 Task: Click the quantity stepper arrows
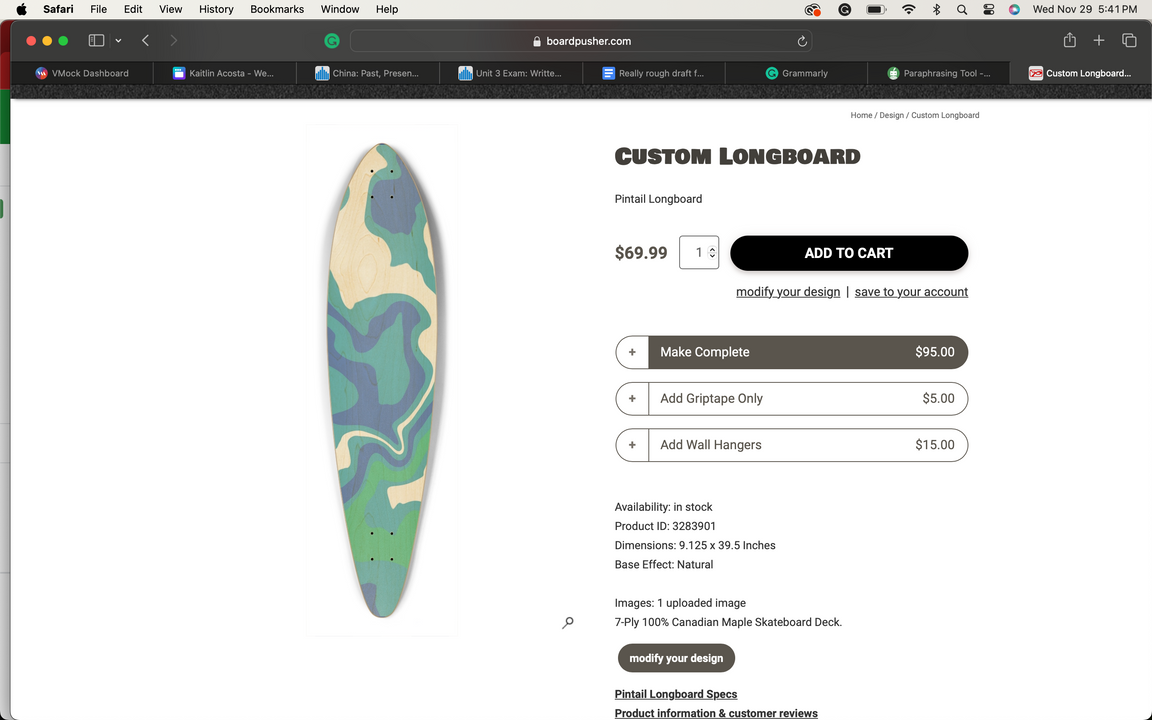(x=712, y=253)
